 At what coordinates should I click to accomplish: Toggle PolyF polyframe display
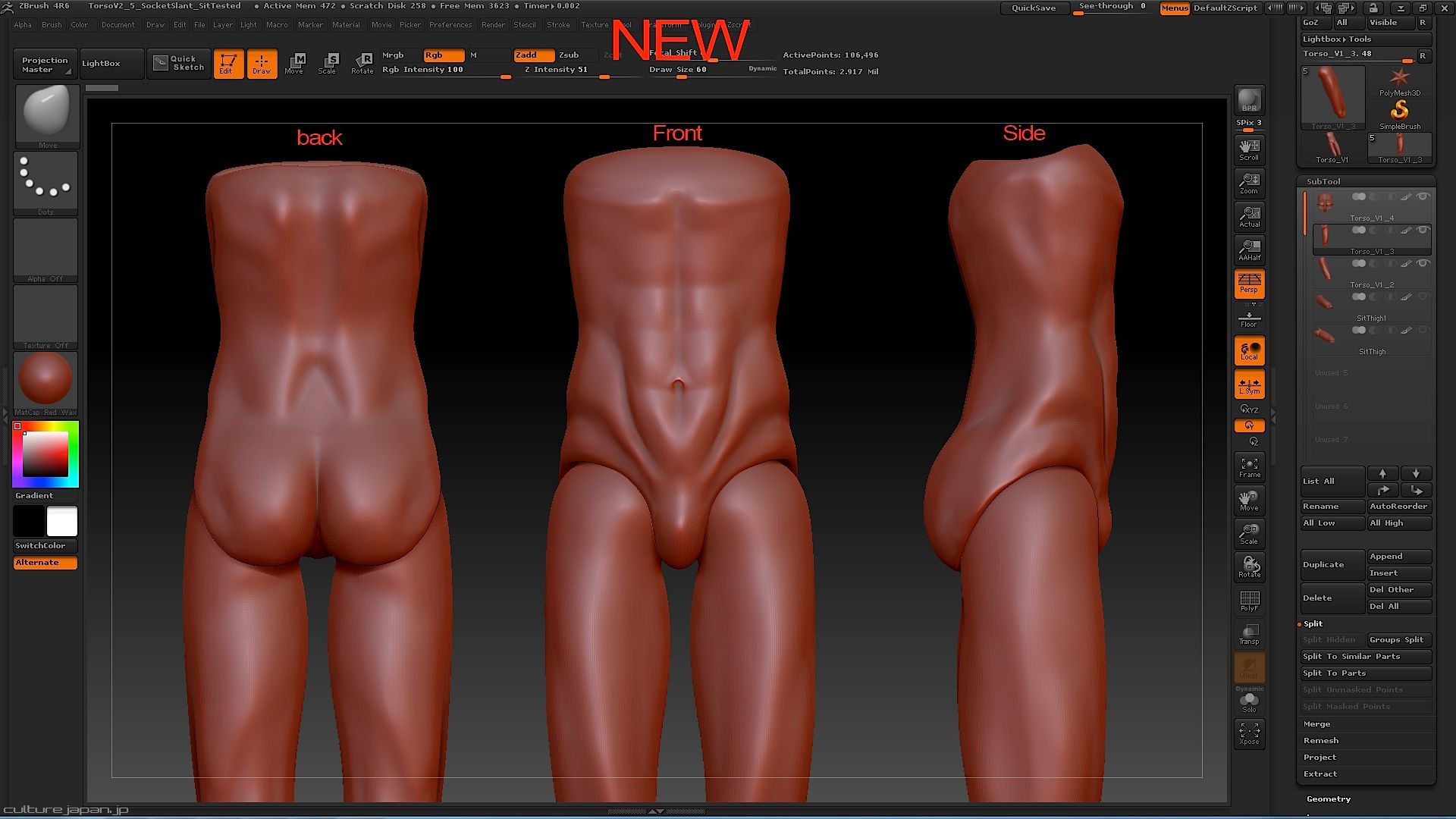(1249, 601)
